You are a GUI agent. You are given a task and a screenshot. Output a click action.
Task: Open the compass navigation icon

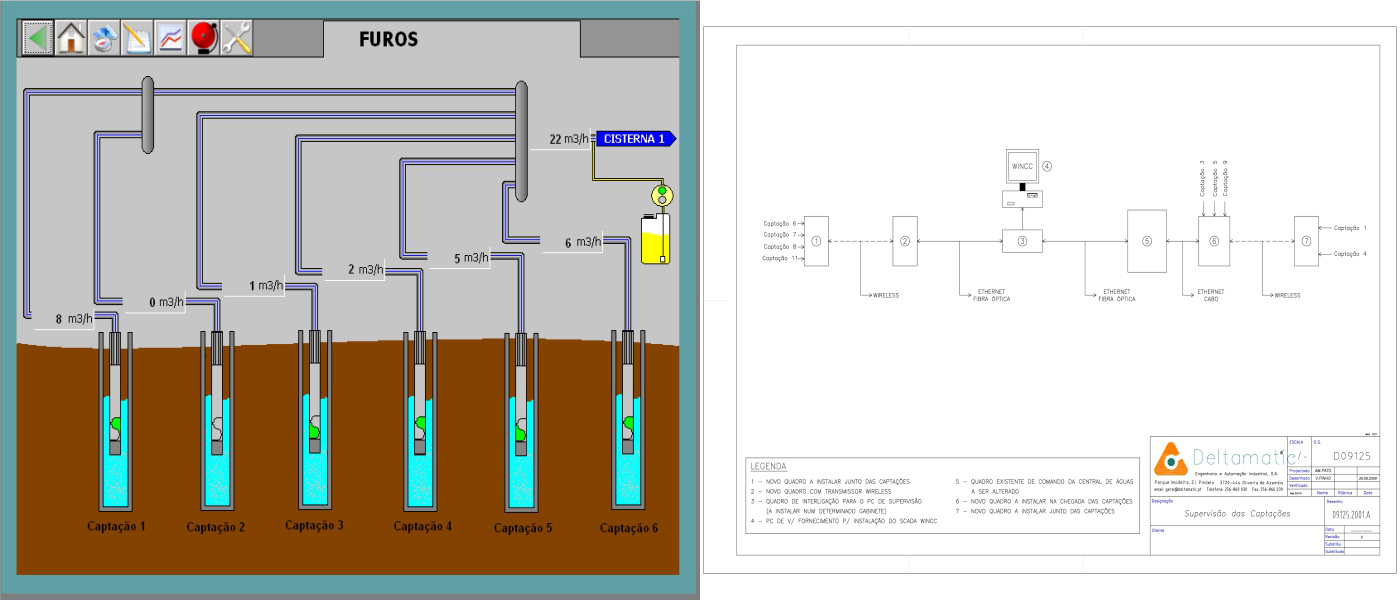click(104, 38)
